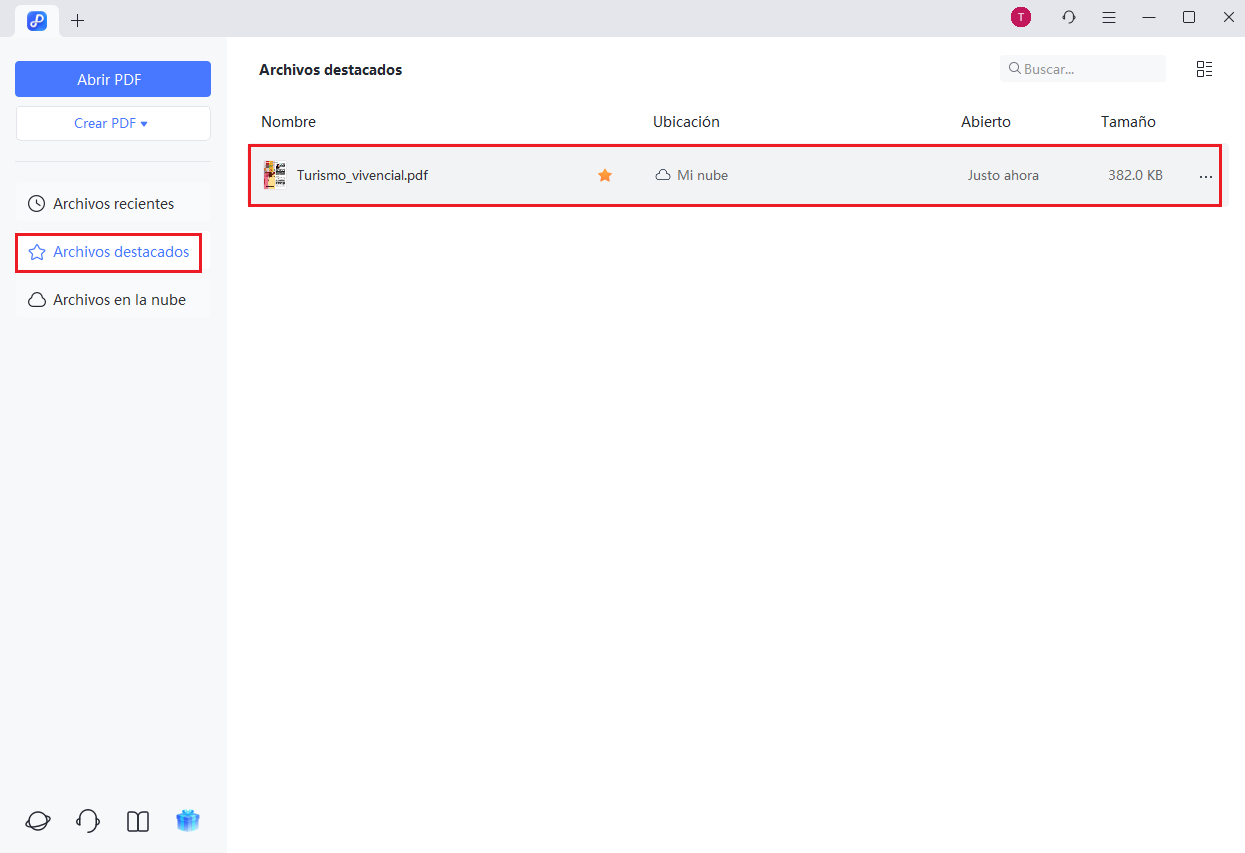Click the sync refresh icon in title bar
The height and width of the screenshot is (853, 1245).
click(x=1069, y=18)
